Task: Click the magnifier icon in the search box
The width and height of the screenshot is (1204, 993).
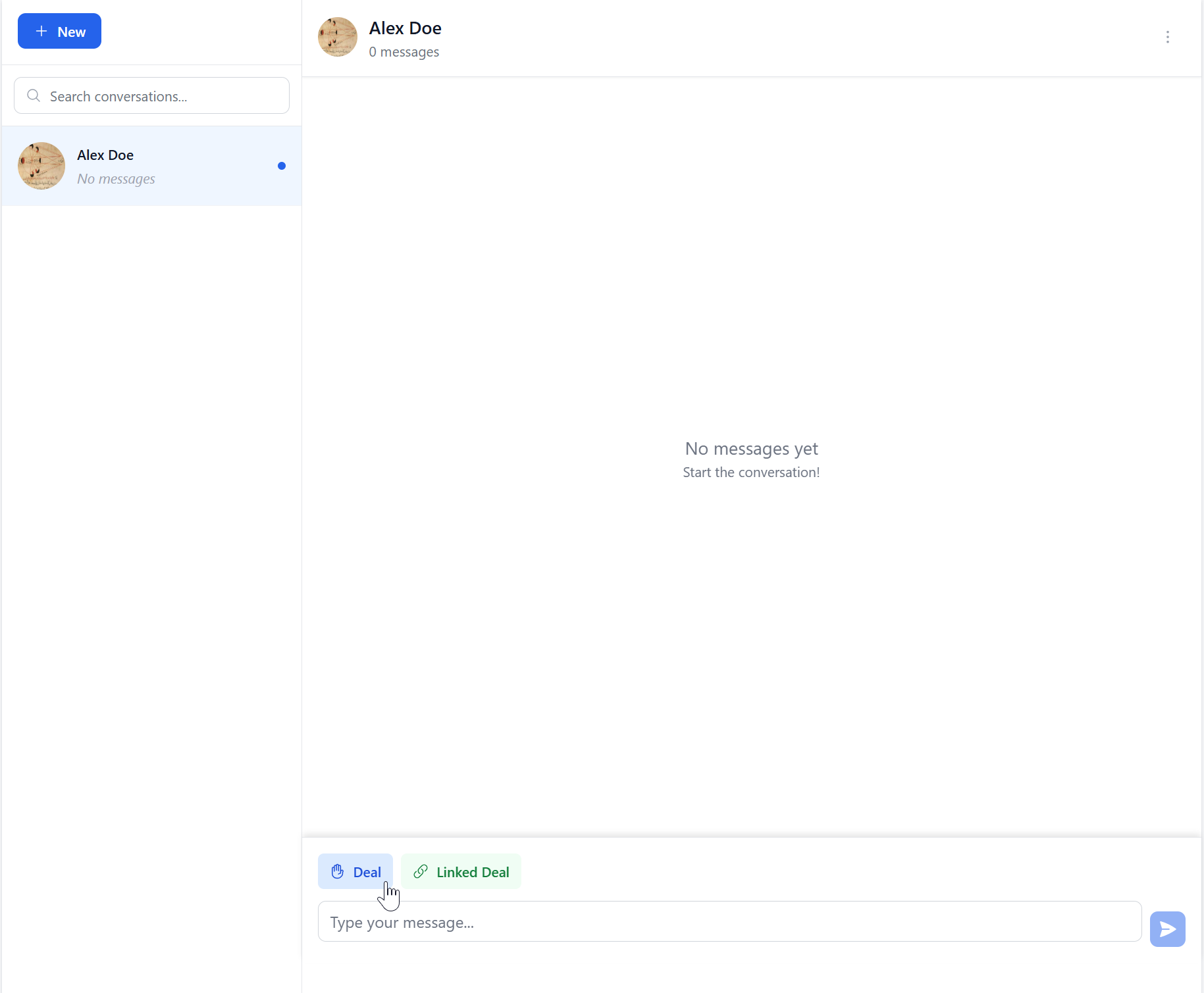Action: (34, 96)
